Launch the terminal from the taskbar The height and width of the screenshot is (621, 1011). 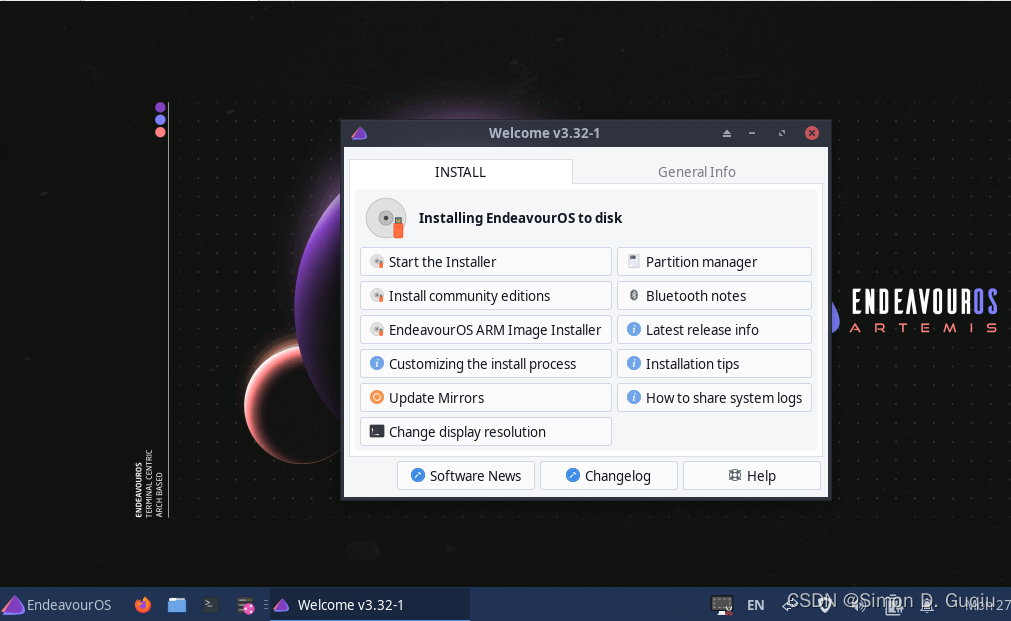(210, 605)
